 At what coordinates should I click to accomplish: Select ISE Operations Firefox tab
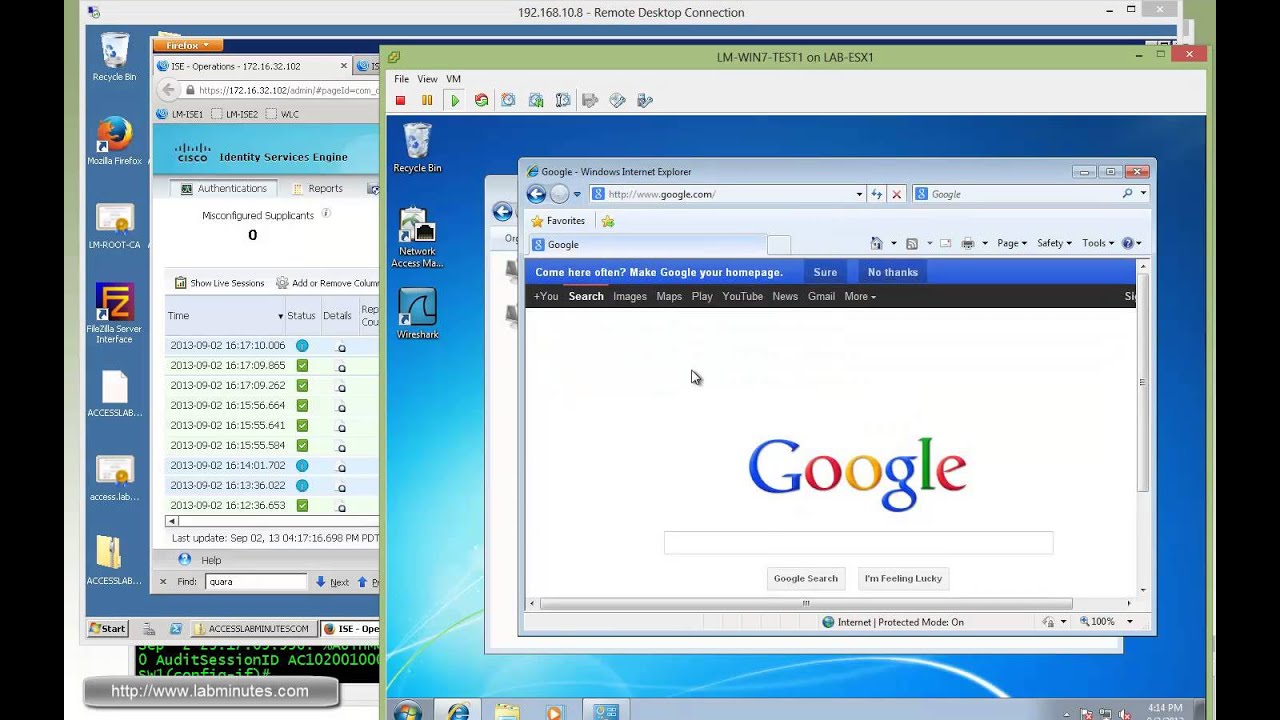click(x=252, y=66)
